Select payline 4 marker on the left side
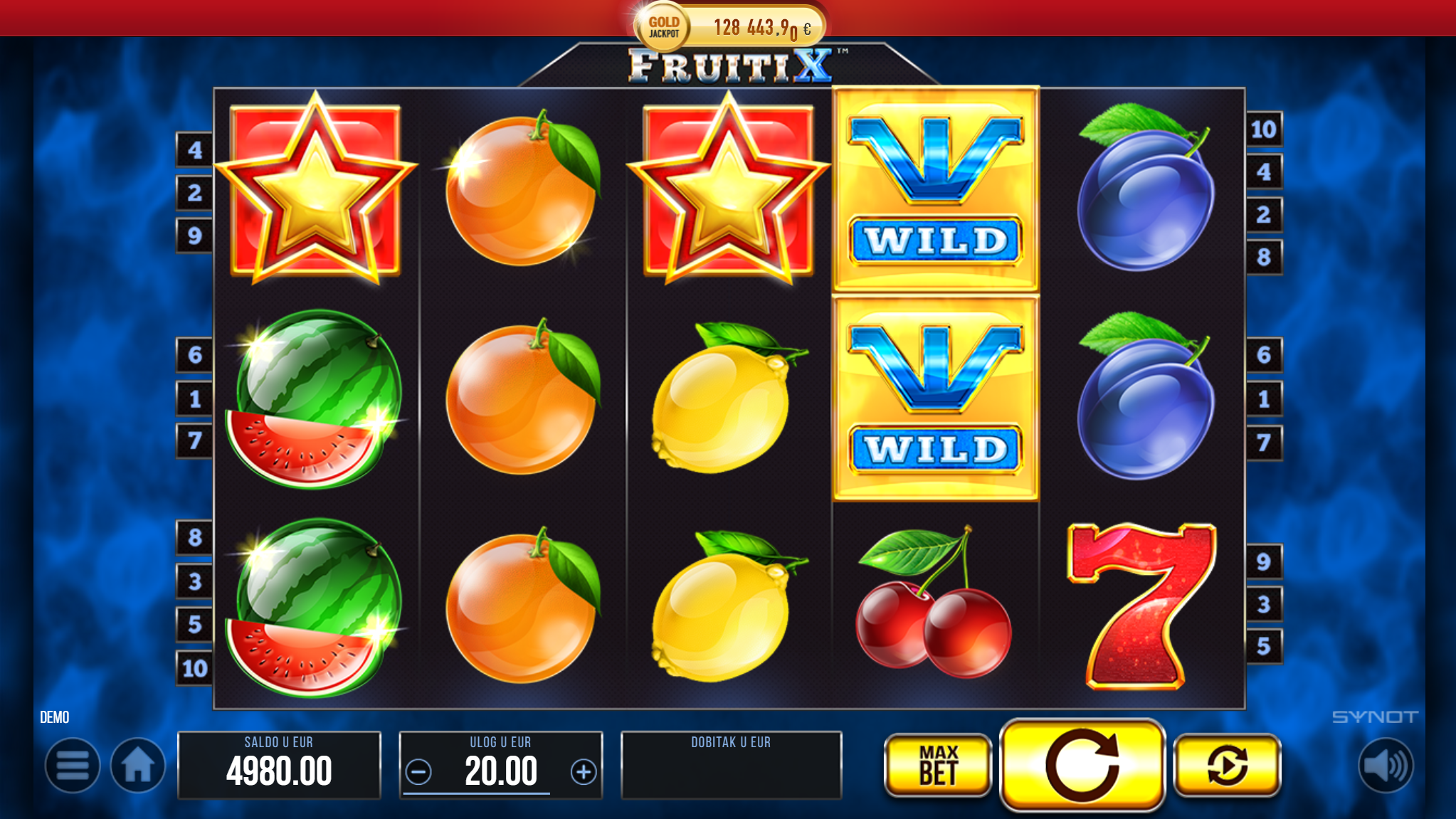1456x819 pixels. 194,150
